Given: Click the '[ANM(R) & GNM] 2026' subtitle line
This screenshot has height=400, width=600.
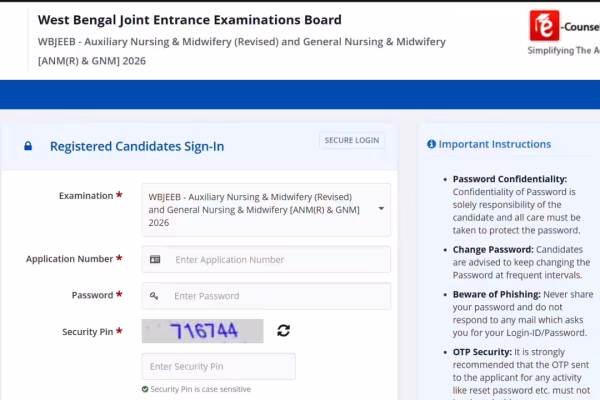Looking at the screenshot, I should point(92,61).
